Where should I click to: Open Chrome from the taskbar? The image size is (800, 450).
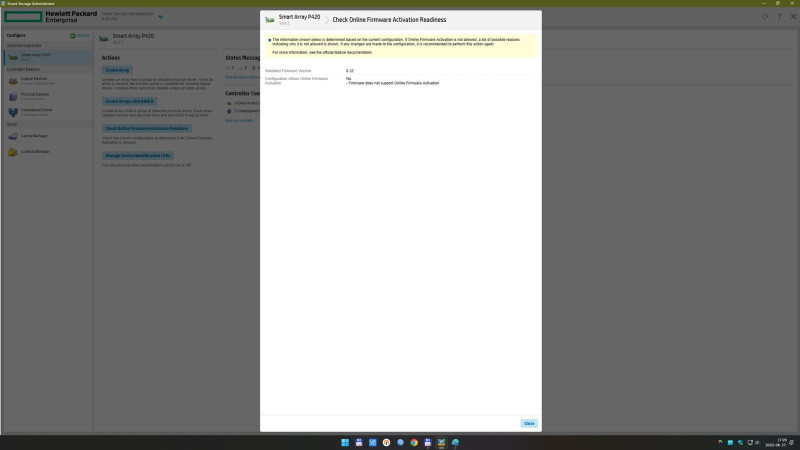[x=414, y=442]
